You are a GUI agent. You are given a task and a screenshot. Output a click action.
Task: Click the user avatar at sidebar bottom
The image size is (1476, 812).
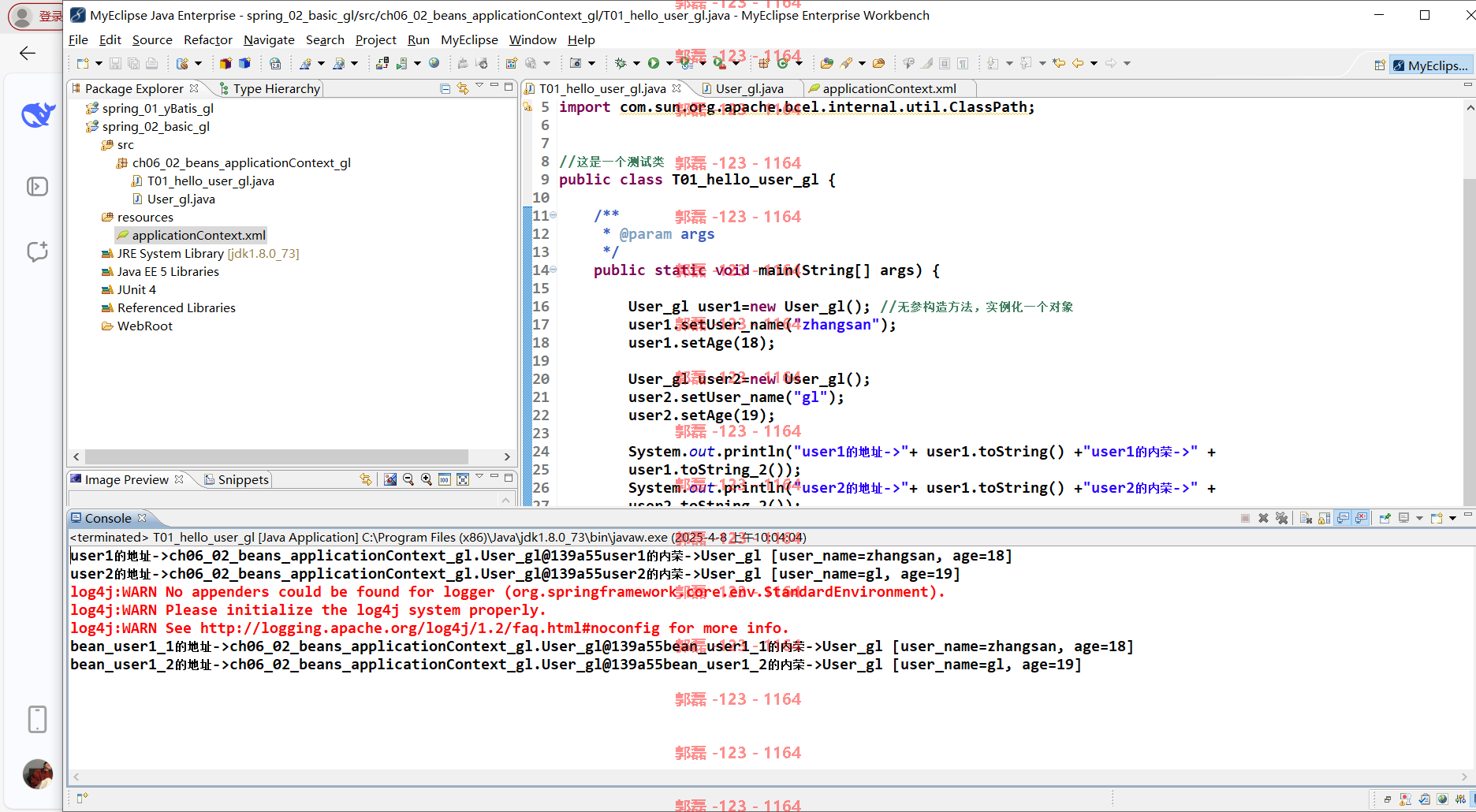[37, 774]
